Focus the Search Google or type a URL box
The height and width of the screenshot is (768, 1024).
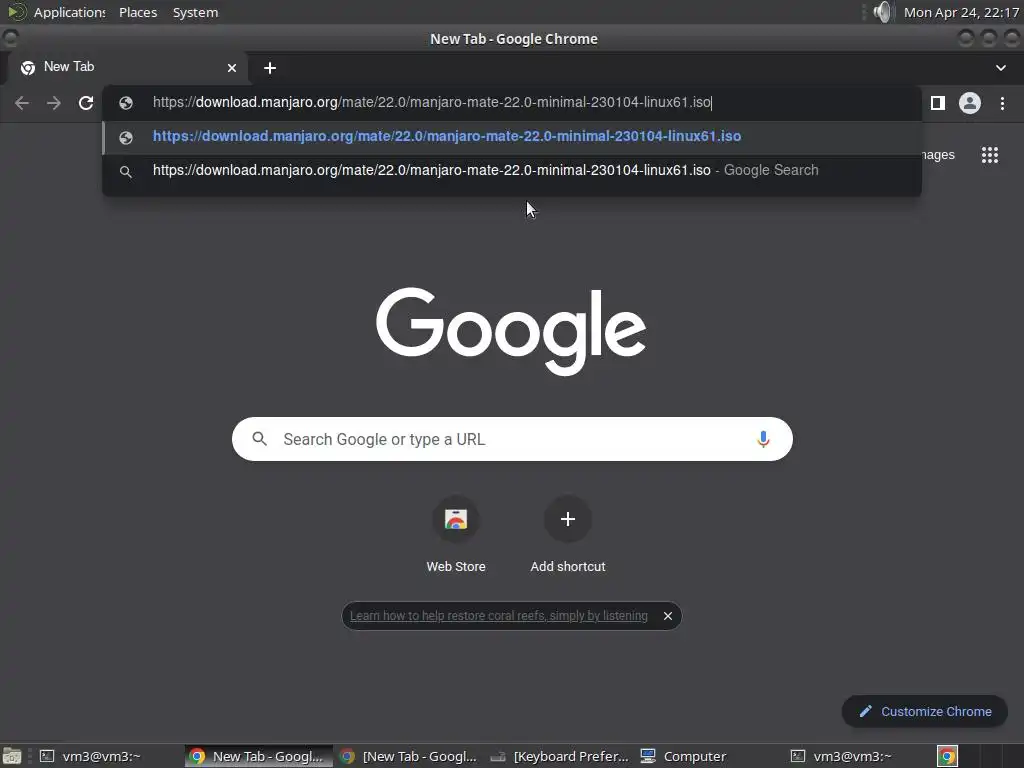pos(512,439)
